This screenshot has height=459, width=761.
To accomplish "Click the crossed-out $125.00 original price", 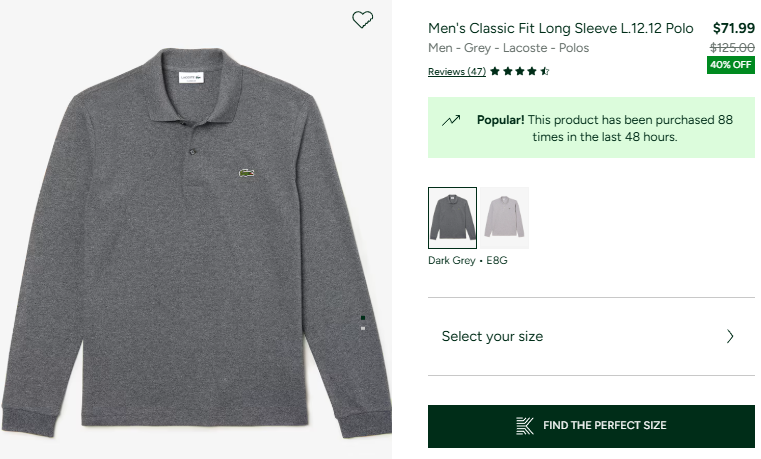I will tap(732, 47).
